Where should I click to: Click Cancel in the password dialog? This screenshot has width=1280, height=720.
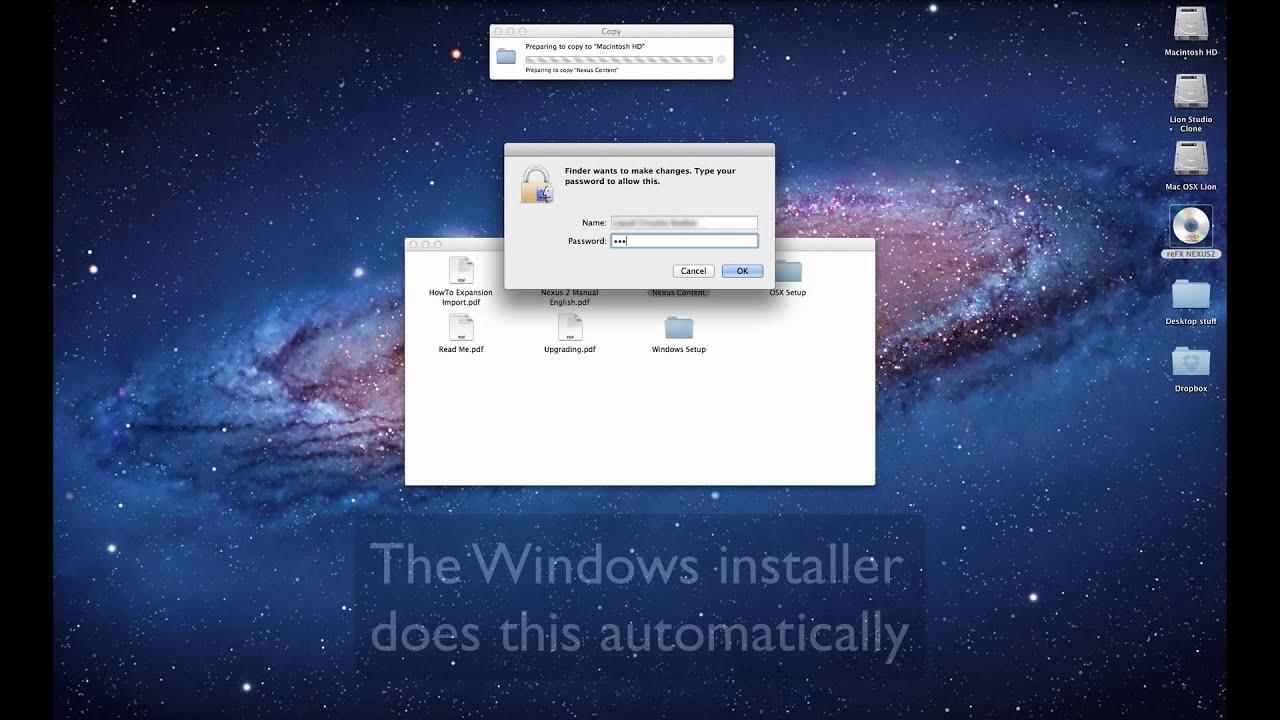point(694,271)
